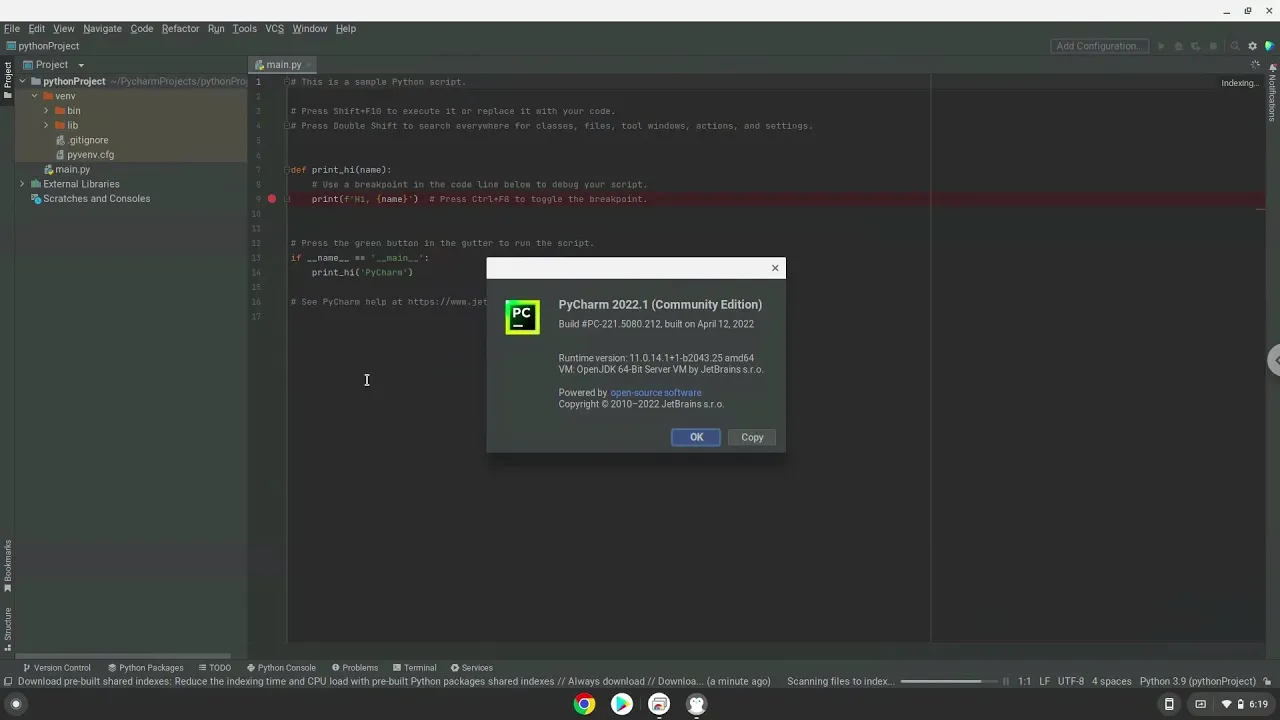Select .gitignore in project tree
1280x720 pixels.
(x=82, y=140)
